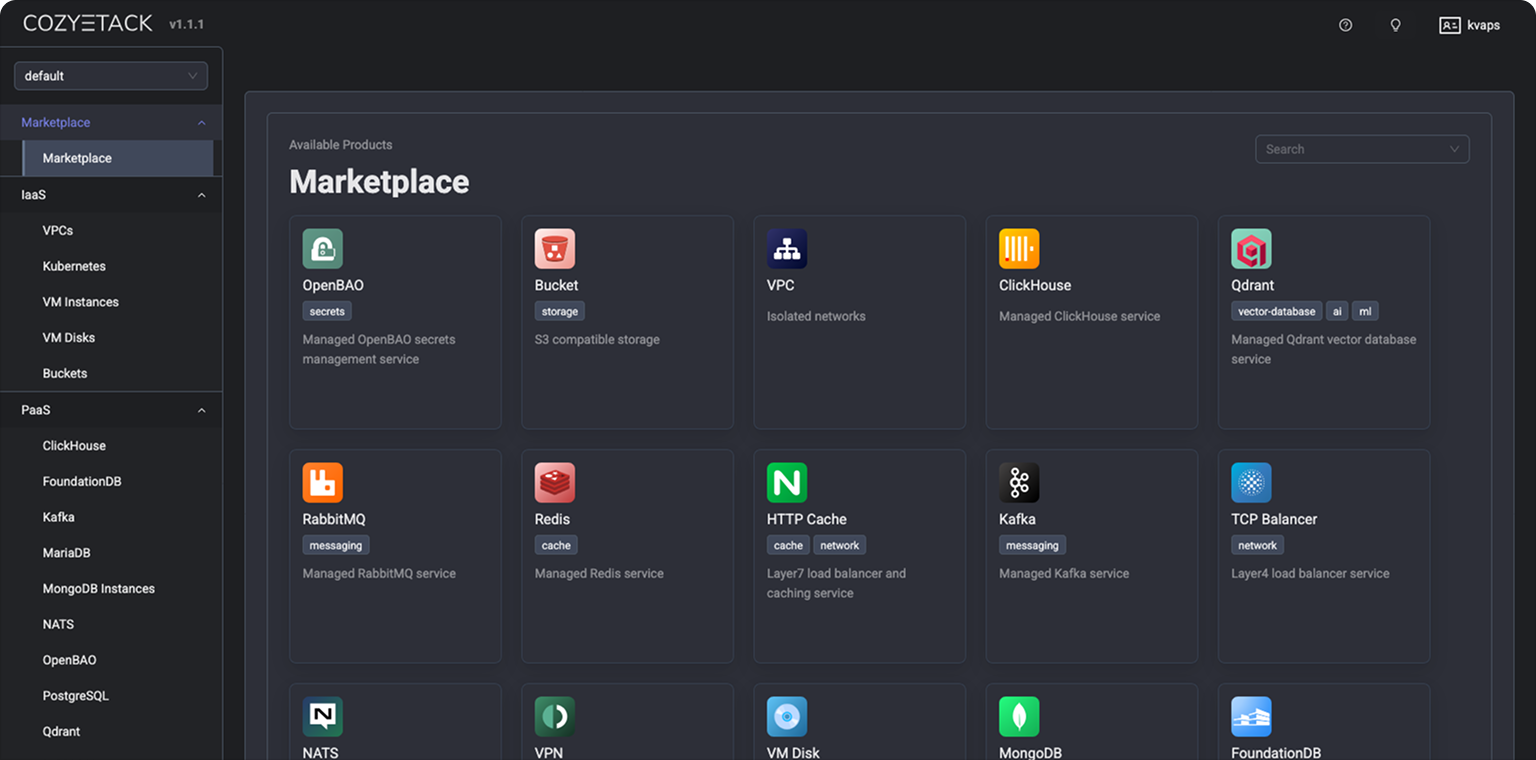Collapse the Marketplace menu section

coord(111,122)
